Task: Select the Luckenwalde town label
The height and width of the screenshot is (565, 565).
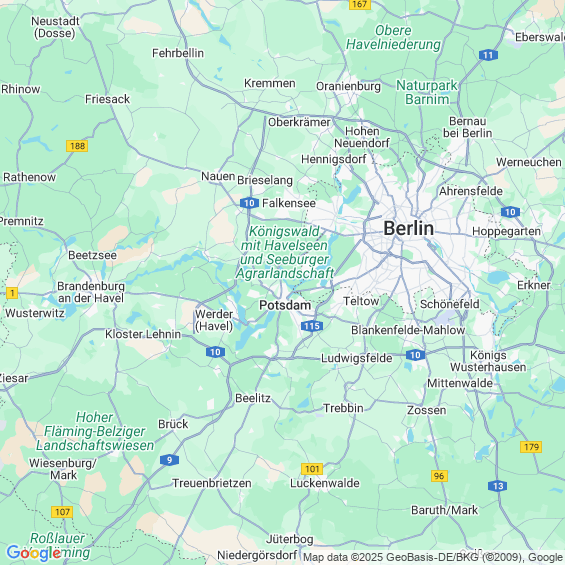Action: click(325, 483)
